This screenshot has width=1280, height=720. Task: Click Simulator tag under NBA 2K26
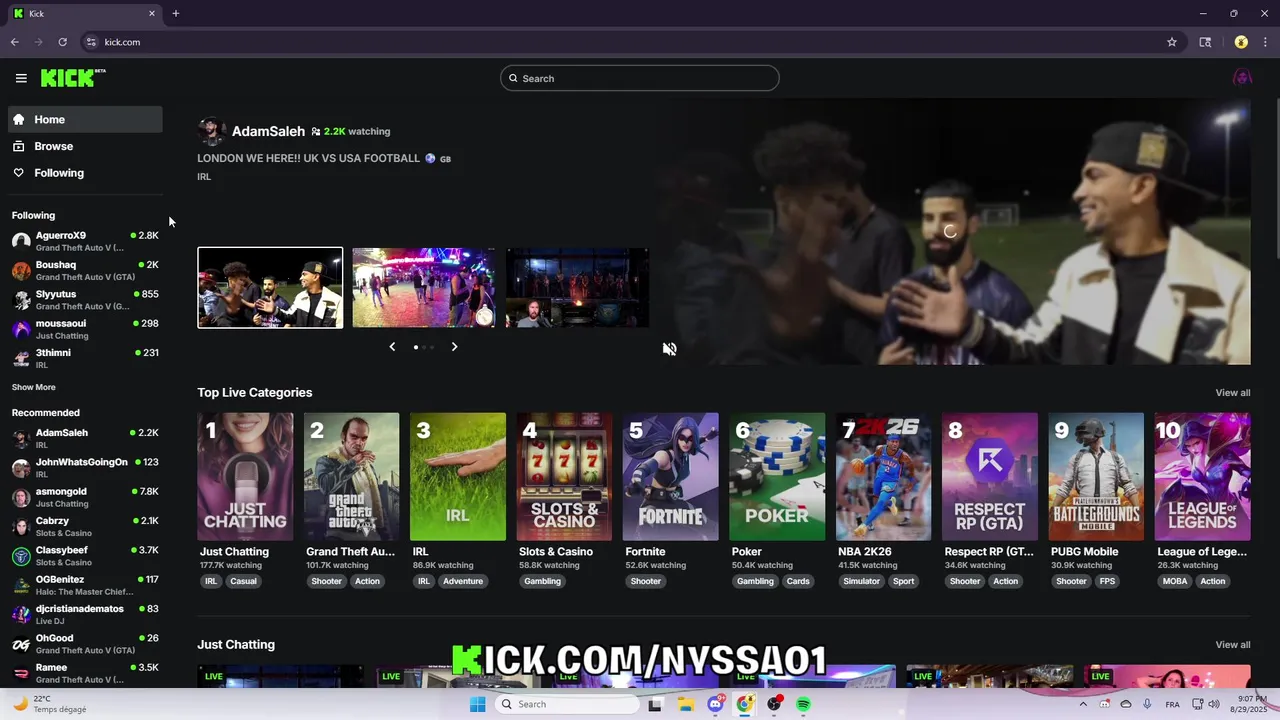[861, 581]
